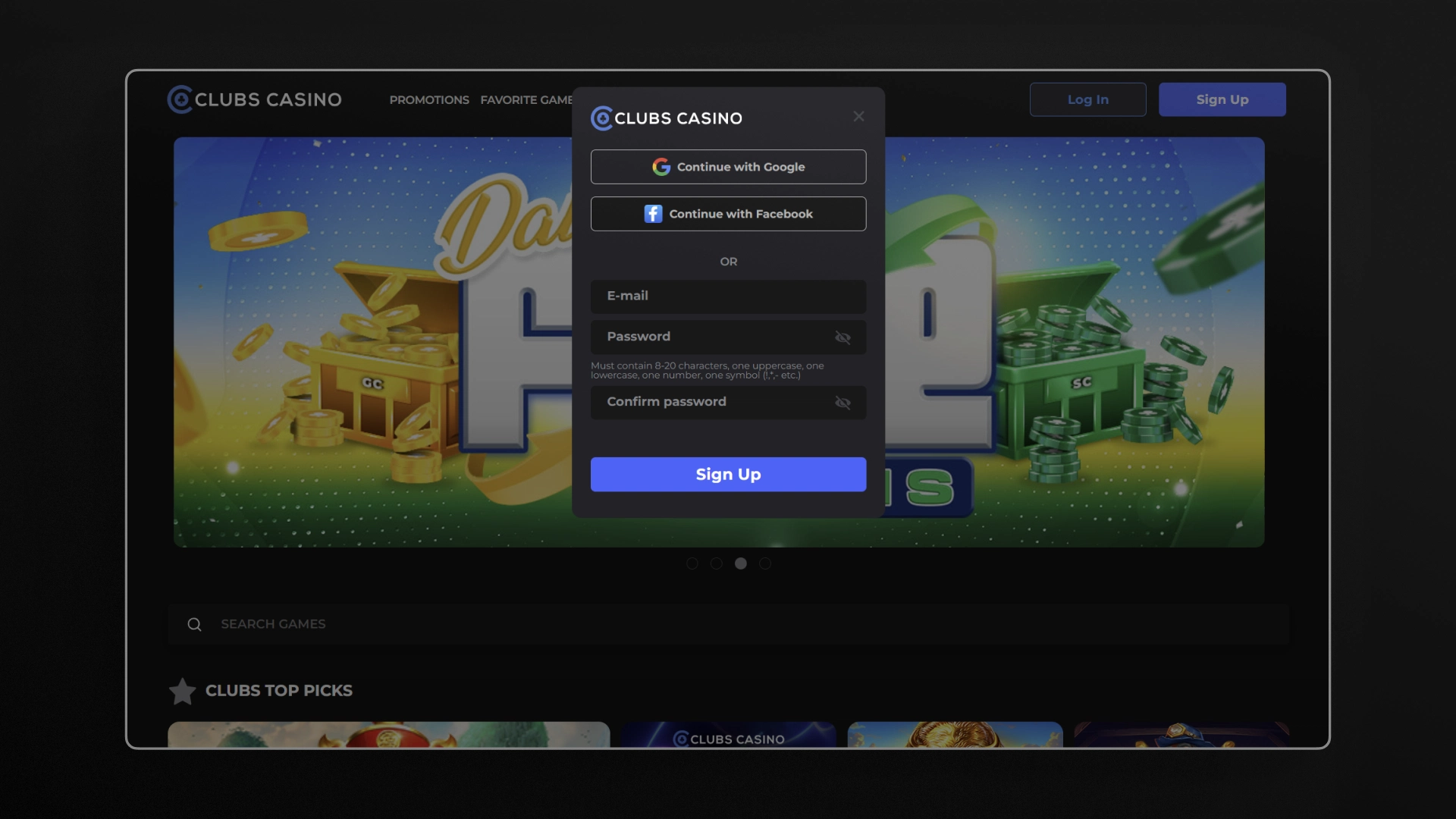This screenshot has width=1456, height=819.
Task: Open the golden lion game thumbnail
Action: tap(955, 734)
